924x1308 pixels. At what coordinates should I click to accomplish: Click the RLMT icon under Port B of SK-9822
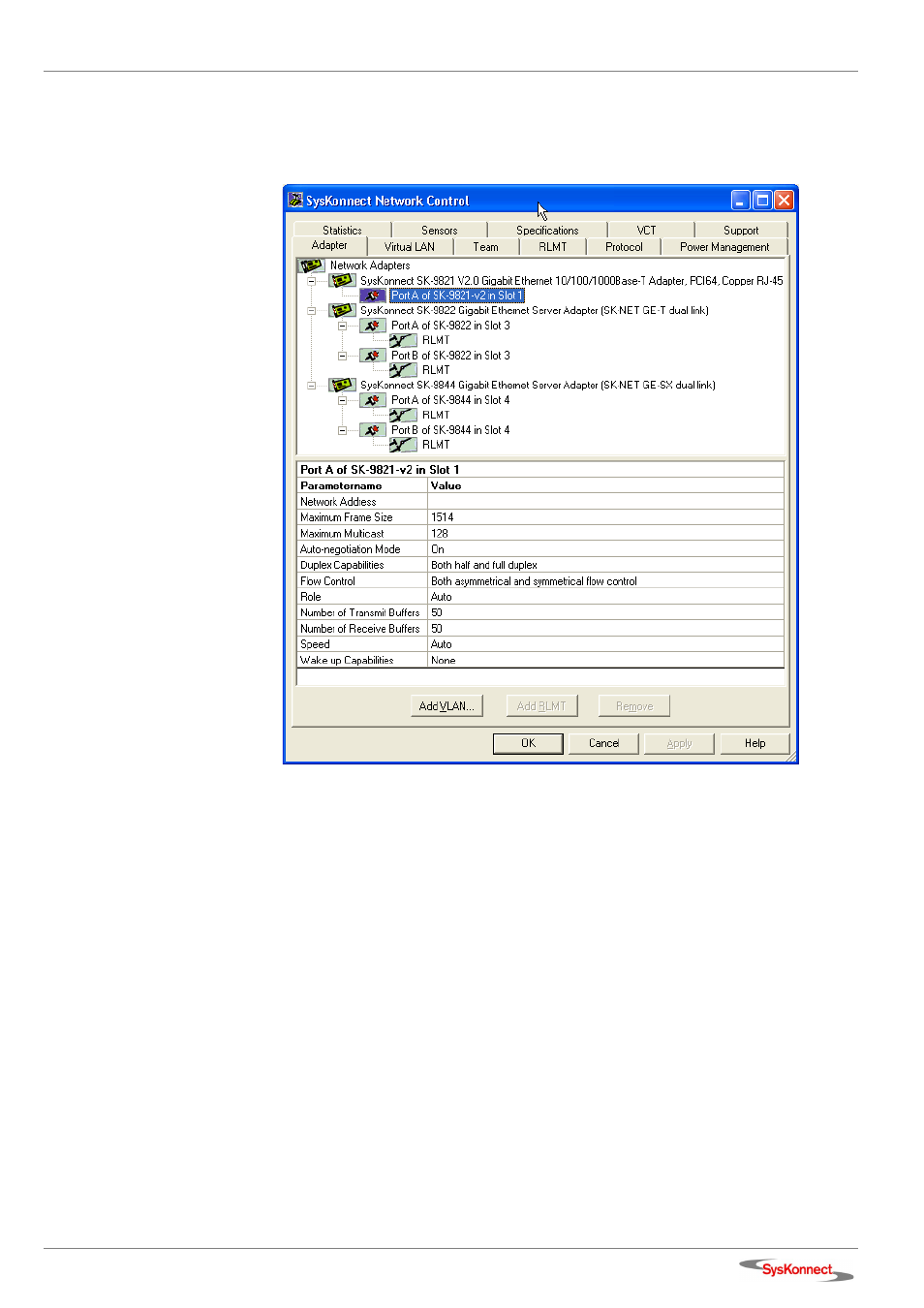[x=403, y=370]
